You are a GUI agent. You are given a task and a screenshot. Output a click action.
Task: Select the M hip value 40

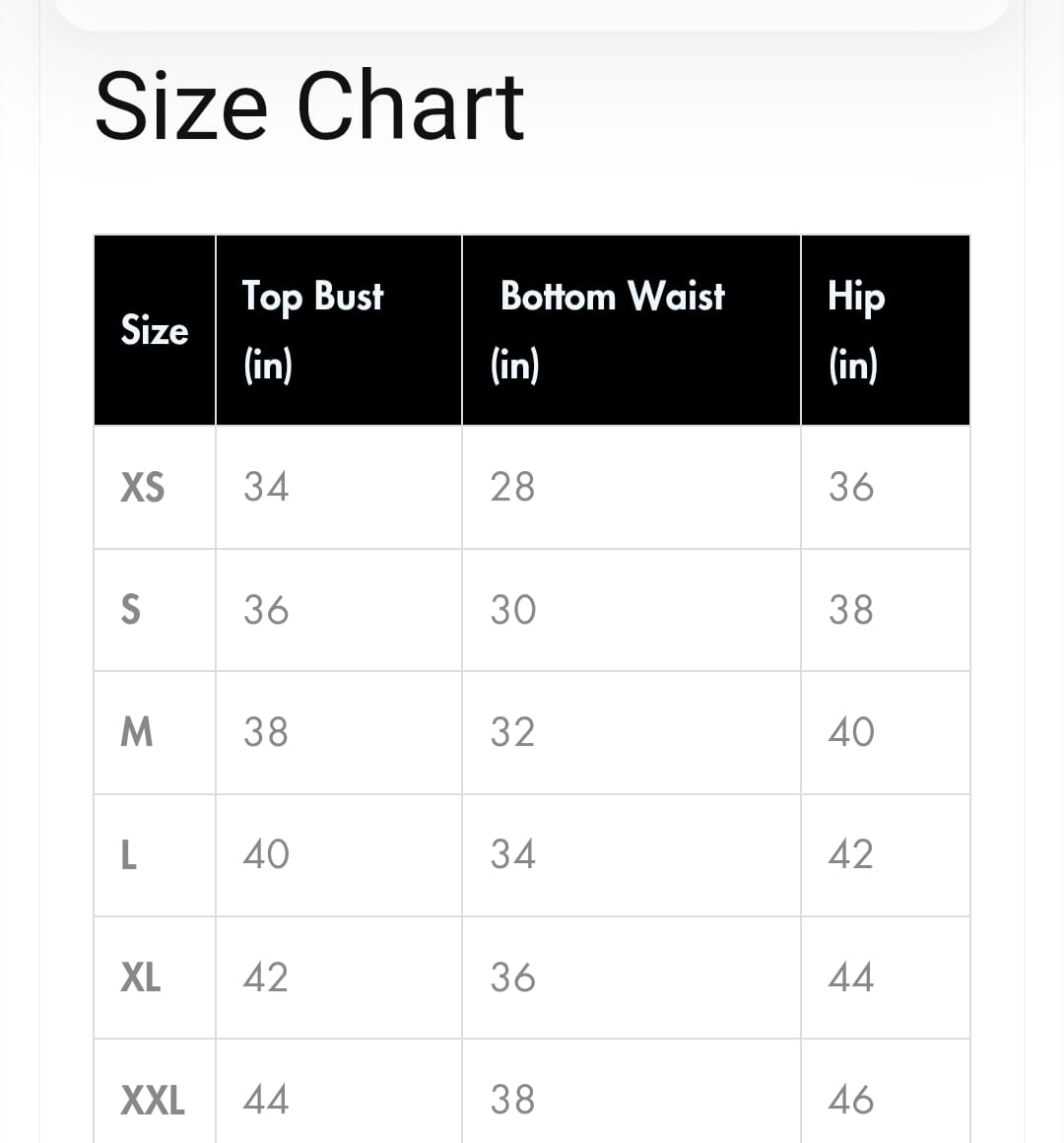coord(851,732)
